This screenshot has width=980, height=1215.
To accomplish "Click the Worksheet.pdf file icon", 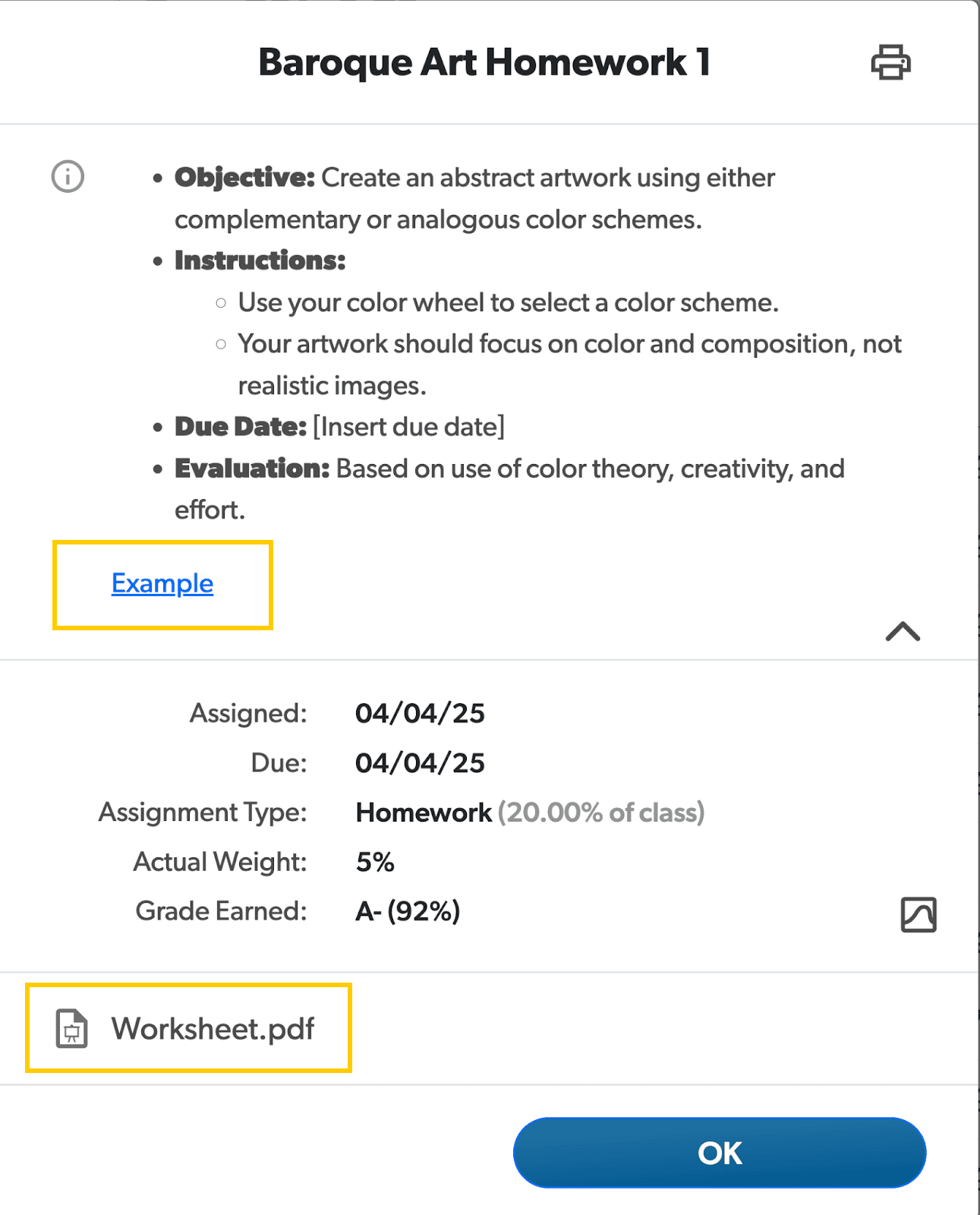I will tap(72, 1029).
